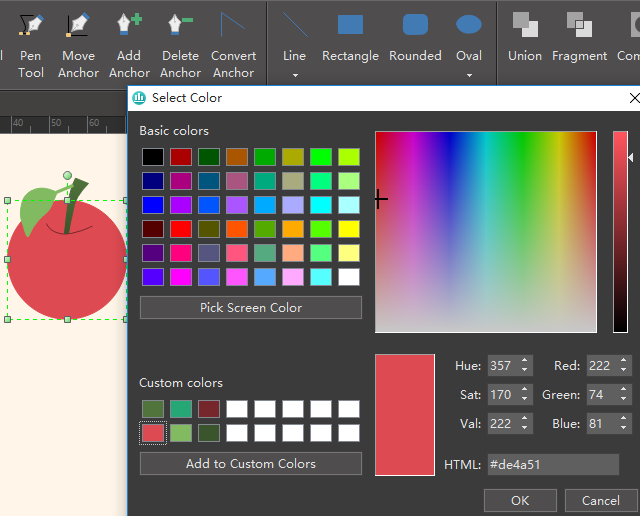Click the Fragment shape operation
Screen dimensions: 640x516
579,38
